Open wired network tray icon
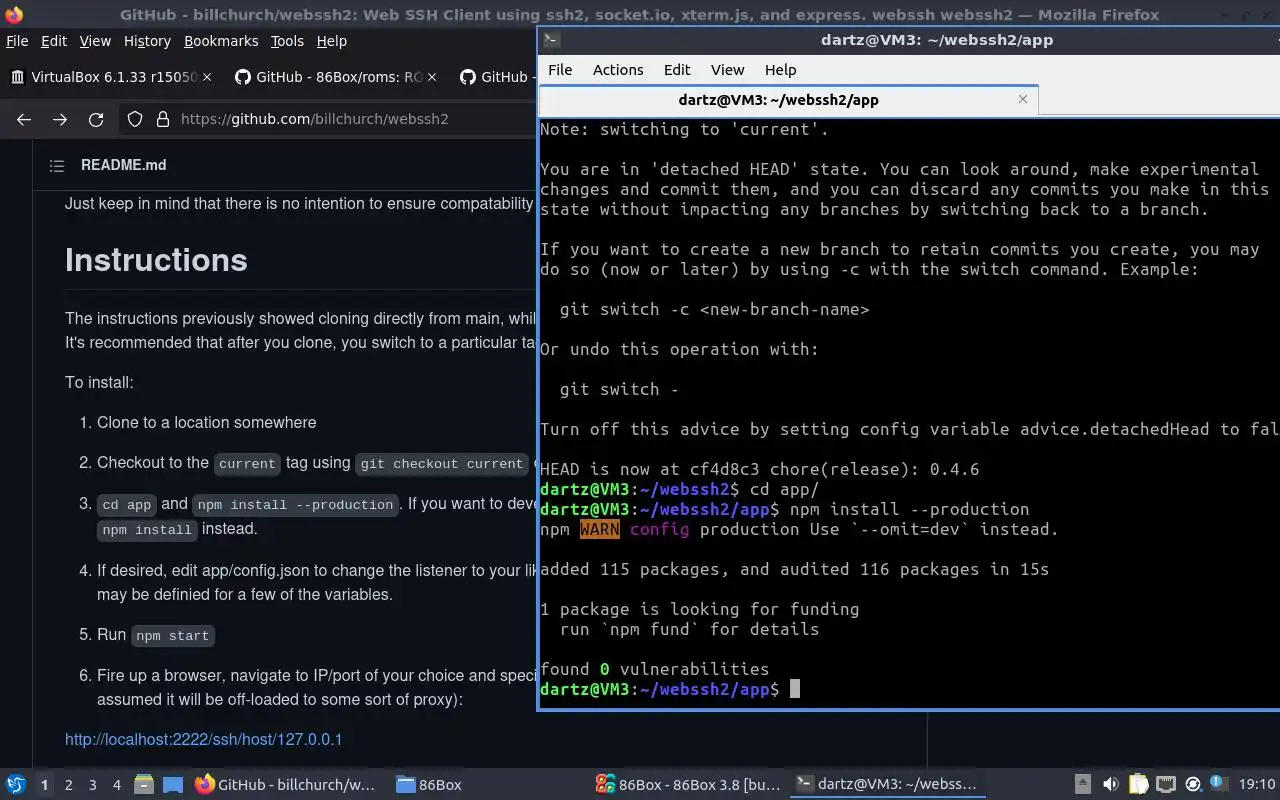The height and width of the screenshot is (800, 1280). point(1165,784)
